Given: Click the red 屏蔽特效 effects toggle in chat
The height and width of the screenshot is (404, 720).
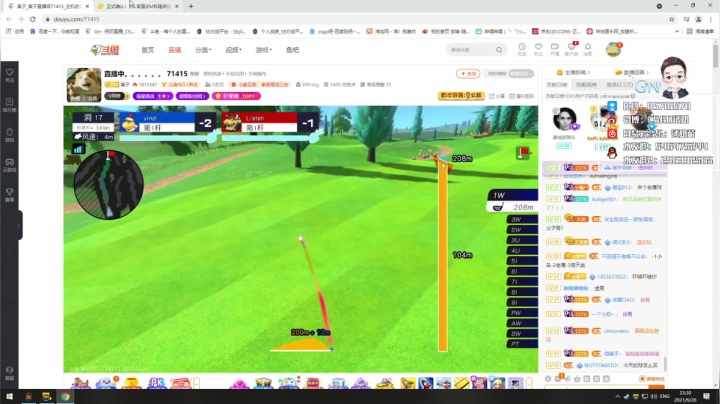Looking at the screenshot, I should coord(652,379).
